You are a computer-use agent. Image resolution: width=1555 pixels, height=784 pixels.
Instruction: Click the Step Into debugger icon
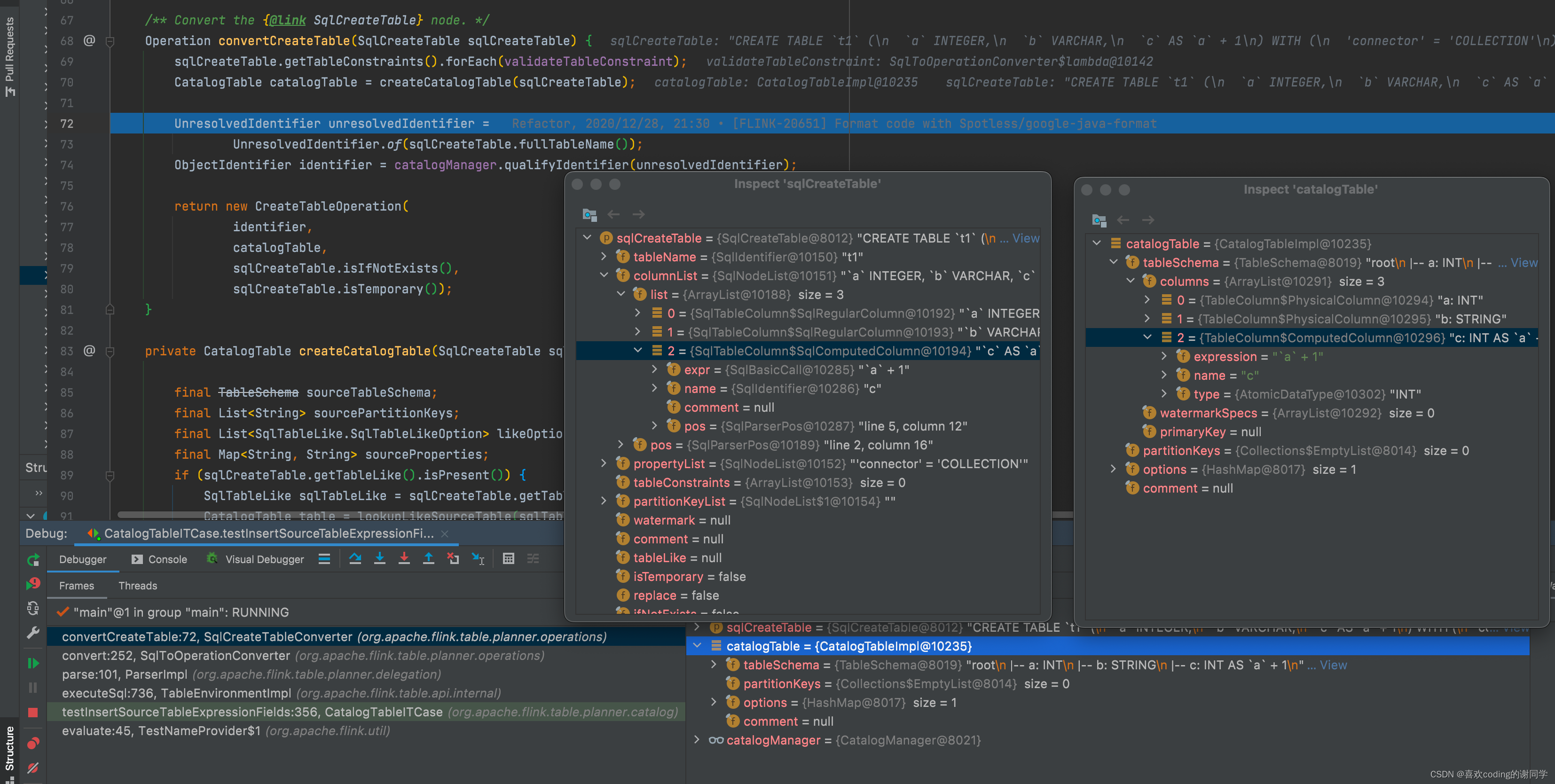tap(380, 558)
